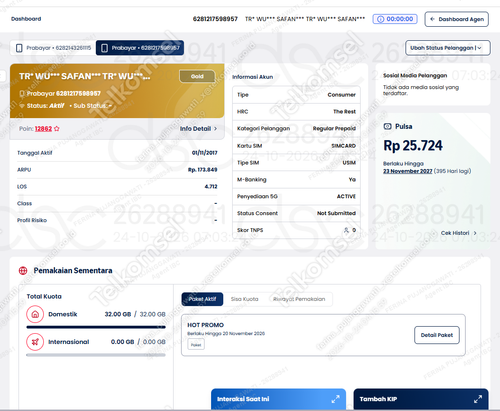The height and width of the screenshot is (411, 500).
Task: Click the Tipe value Consumer
Action: [x=341, y=95]
